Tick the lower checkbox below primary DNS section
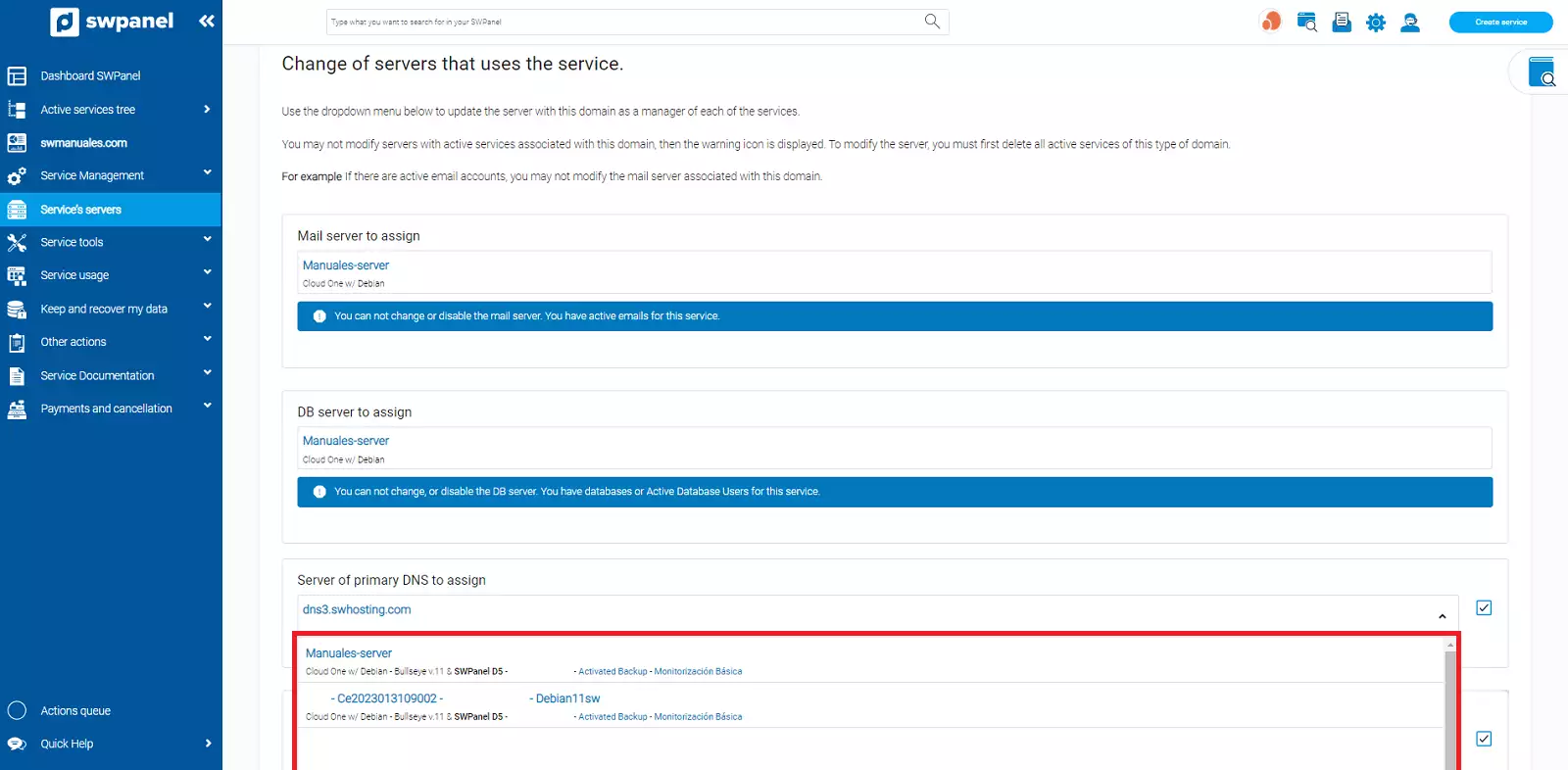The image size is (1568, 770). [x=1484, y=739]
